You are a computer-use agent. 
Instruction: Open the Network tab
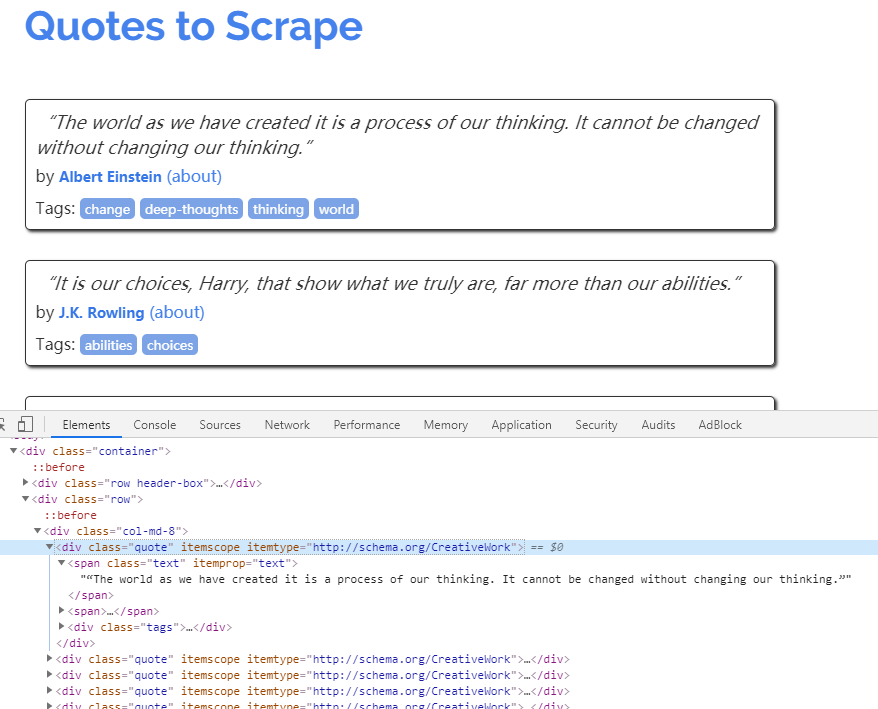(x=287, y=425)
